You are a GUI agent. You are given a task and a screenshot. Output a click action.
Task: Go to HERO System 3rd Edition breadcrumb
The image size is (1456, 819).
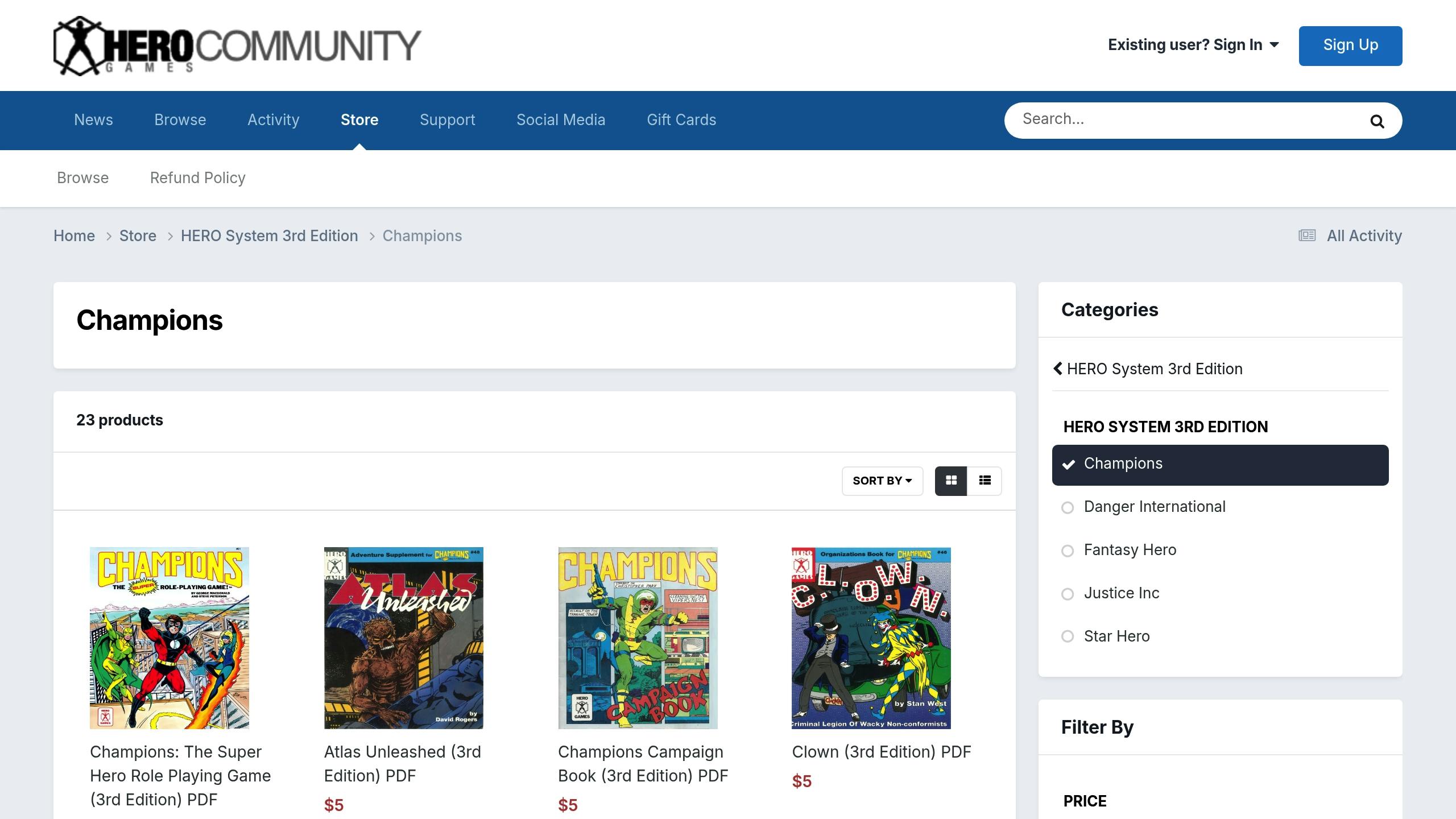click(269, 235)
